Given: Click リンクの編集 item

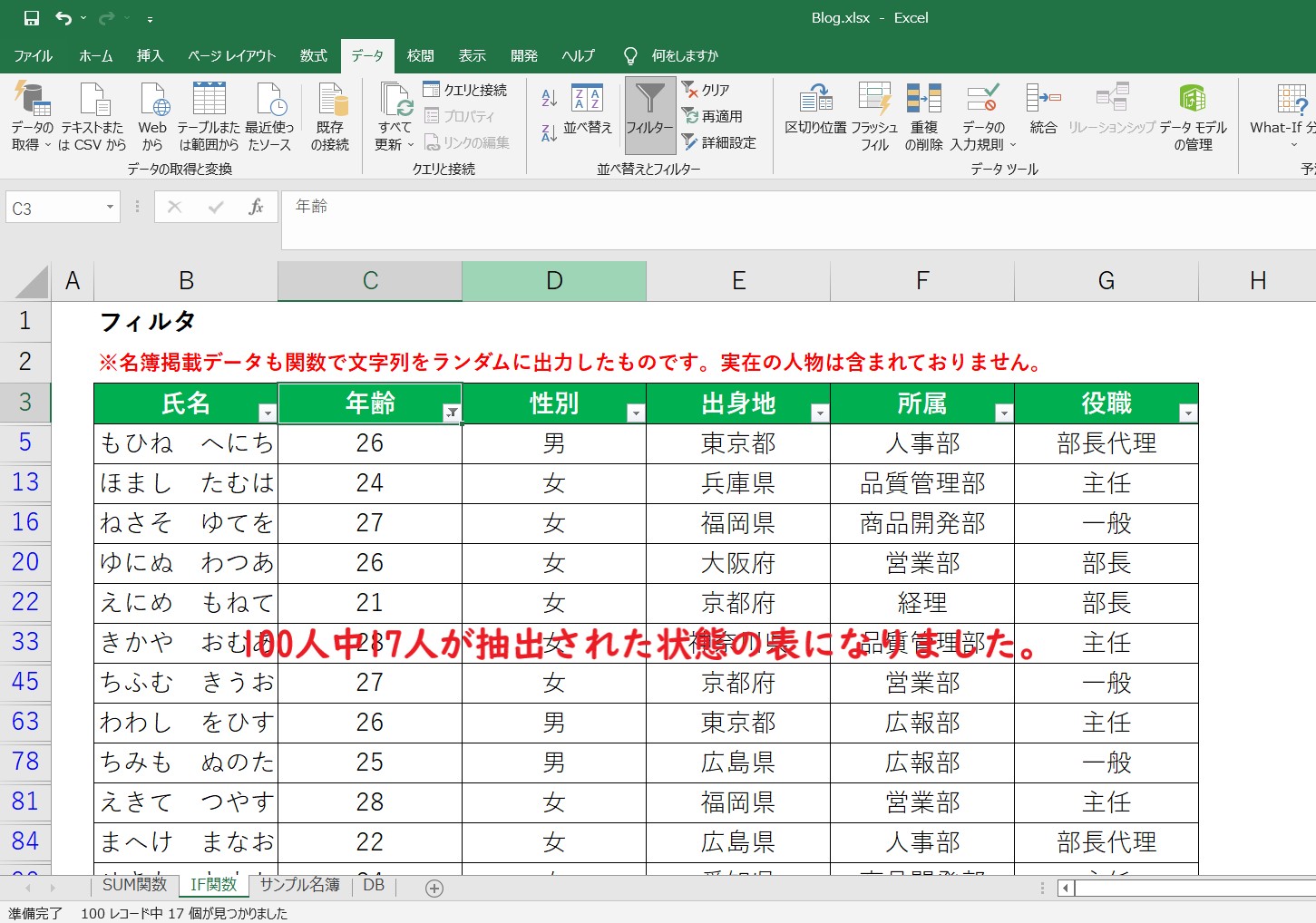Looking at the screenshot, I should 467,142.
